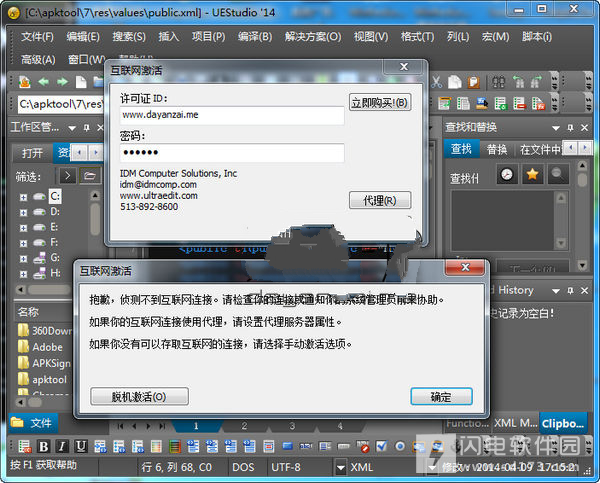Screen dimensions: 600x483
Task: Click the scissors Cut icon
Action: pyautogui.click(x=437, y=82)
